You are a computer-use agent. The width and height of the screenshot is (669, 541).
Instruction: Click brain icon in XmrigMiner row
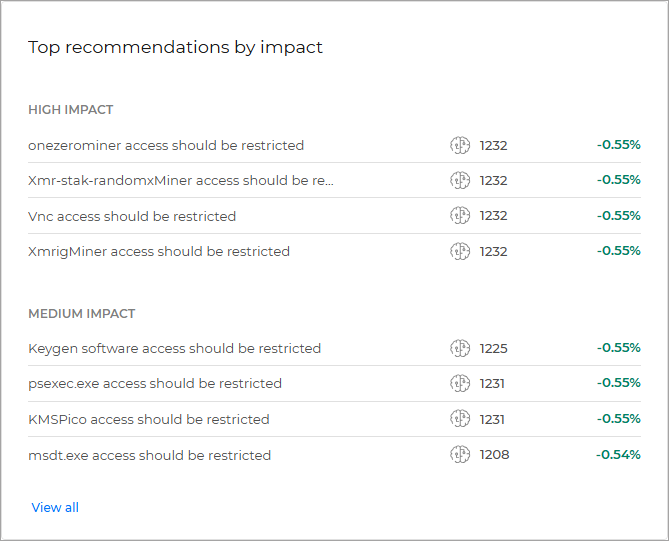pyautogui.click(x=460, y=251)
